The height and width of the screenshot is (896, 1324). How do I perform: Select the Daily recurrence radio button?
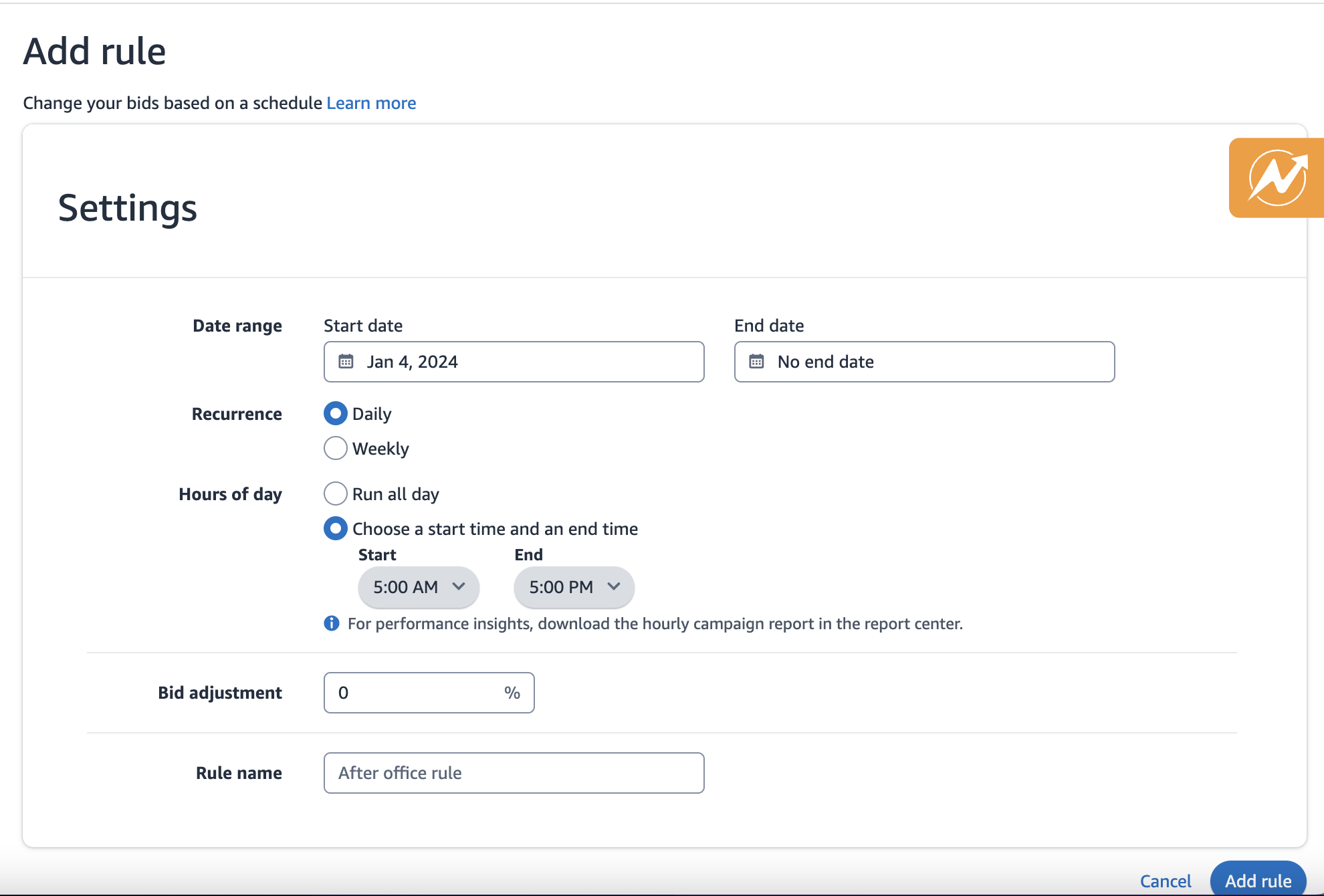point(336,413)
